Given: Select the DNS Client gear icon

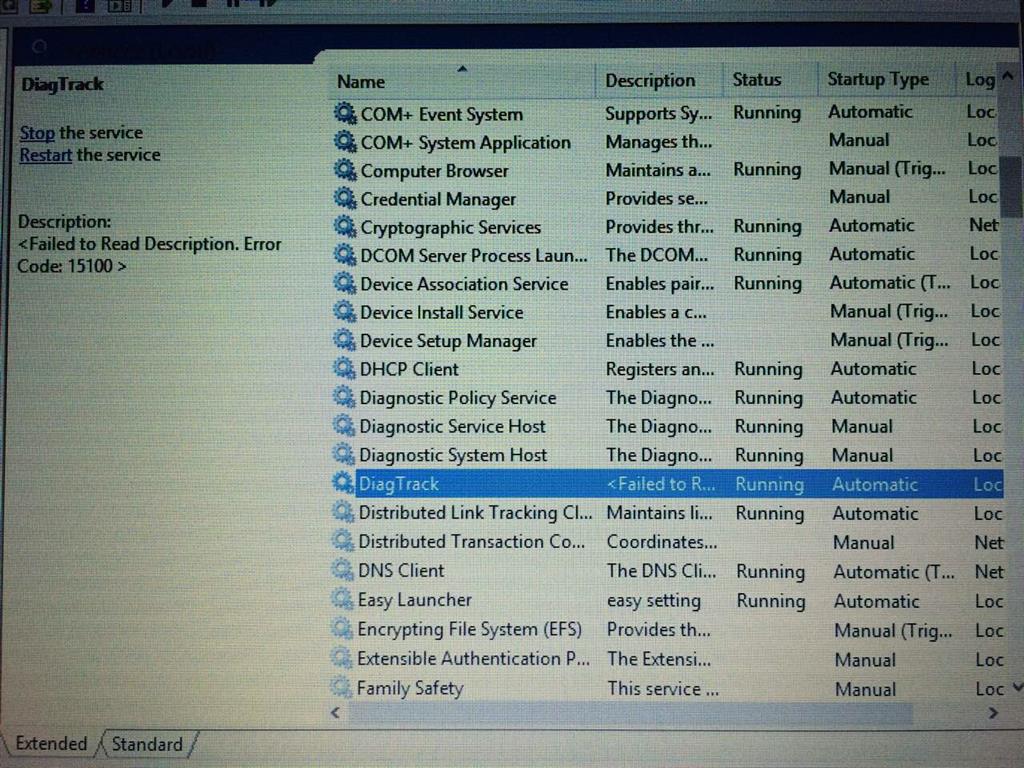Looking at the screenshot, I should [x=342, y=570].
